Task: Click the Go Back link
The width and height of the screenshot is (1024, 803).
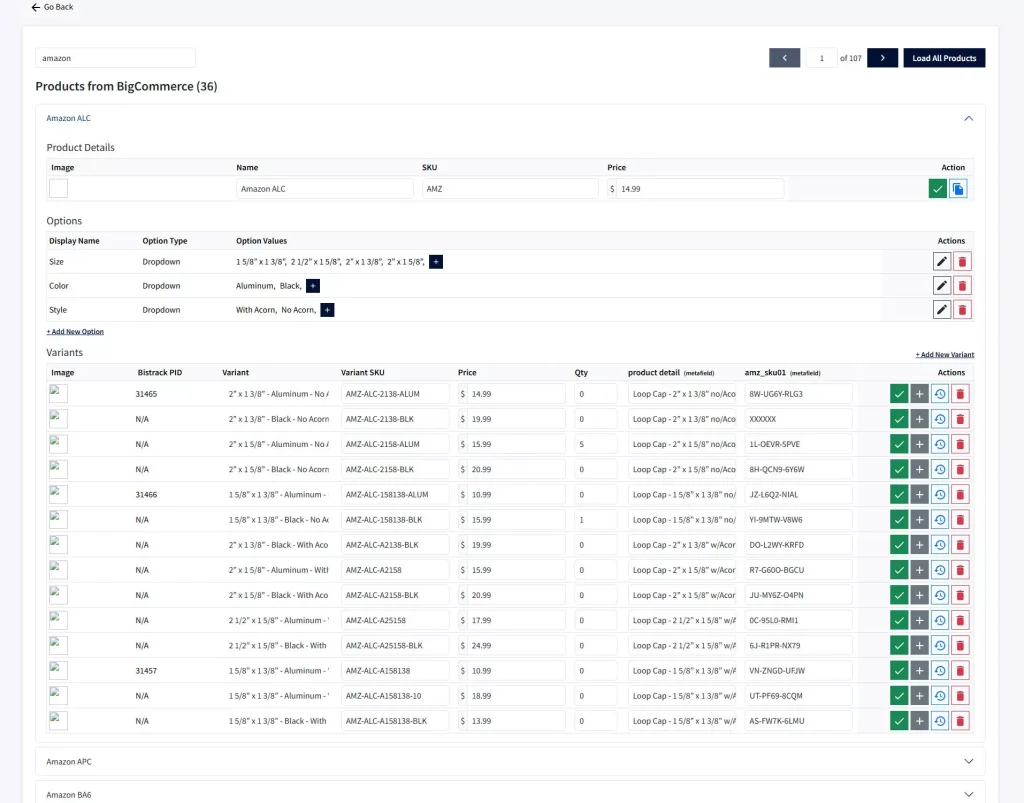Action: tap(52, 7)
